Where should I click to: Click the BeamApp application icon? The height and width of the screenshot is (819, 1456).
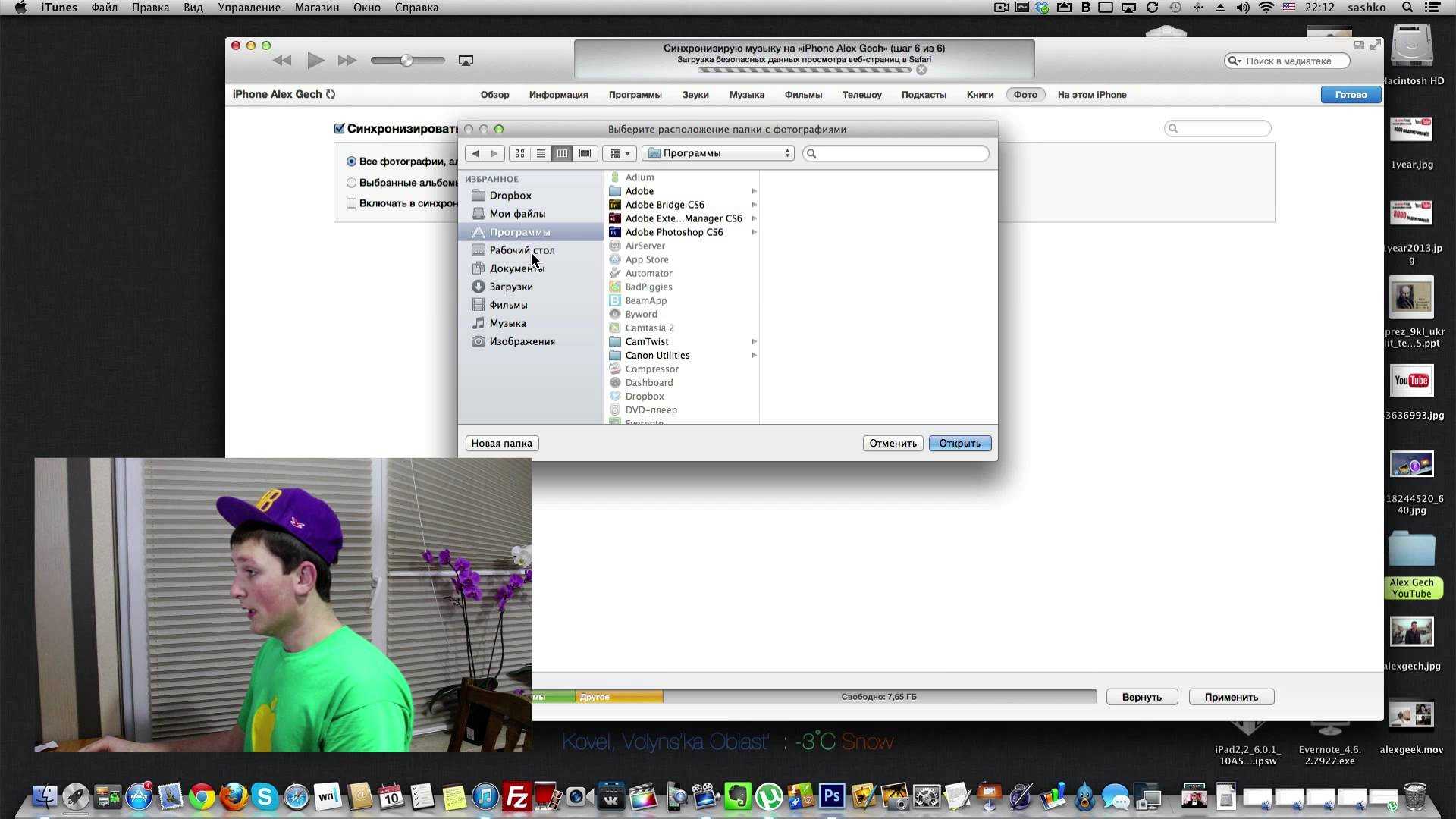614,300
